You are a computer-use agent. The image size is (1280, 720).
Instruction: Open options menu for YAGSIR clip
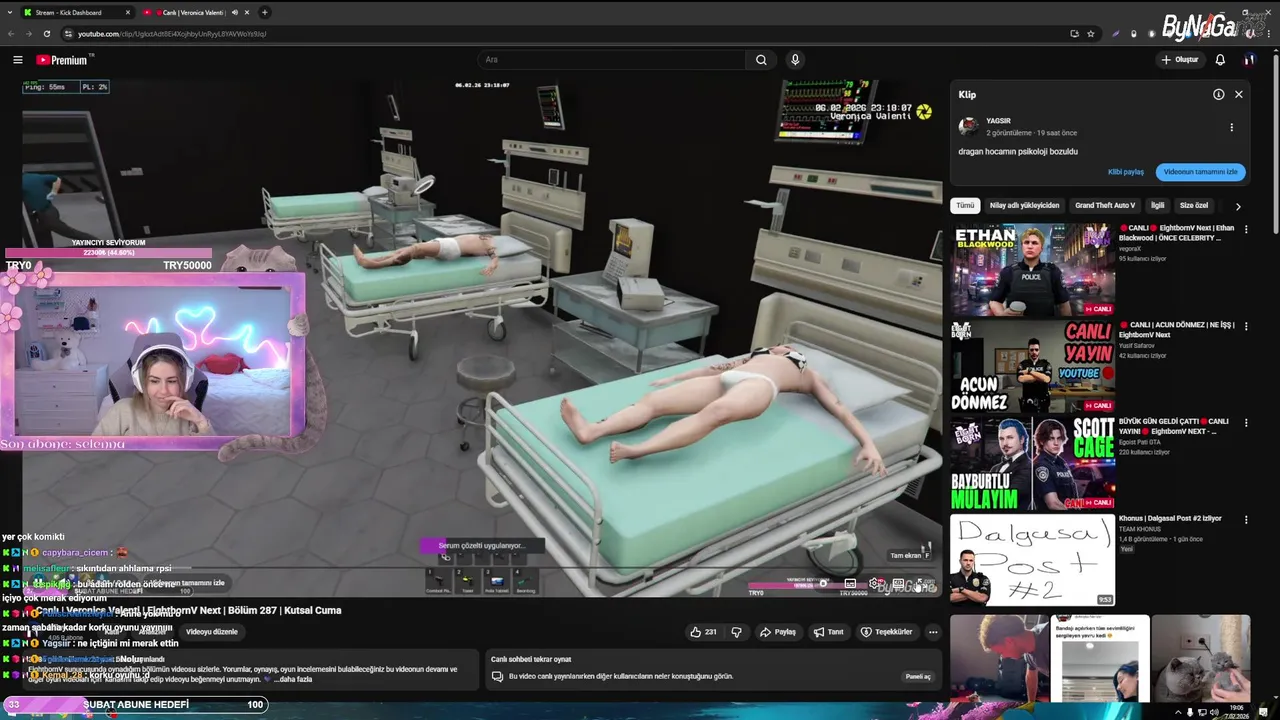click(1231, 127)
